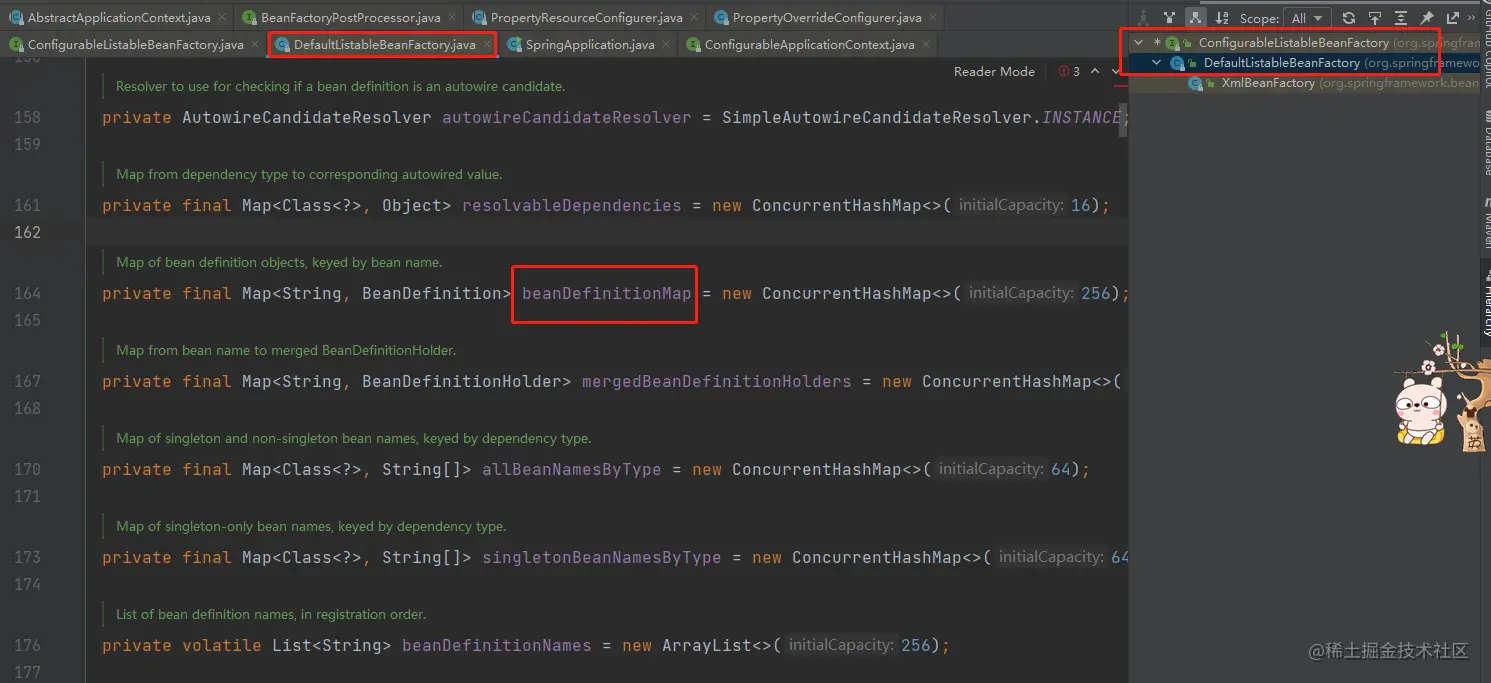Click the mergedBeanDefinitionHolders field name
This screenshot has height=683, width=1491.
pos(716,381)
